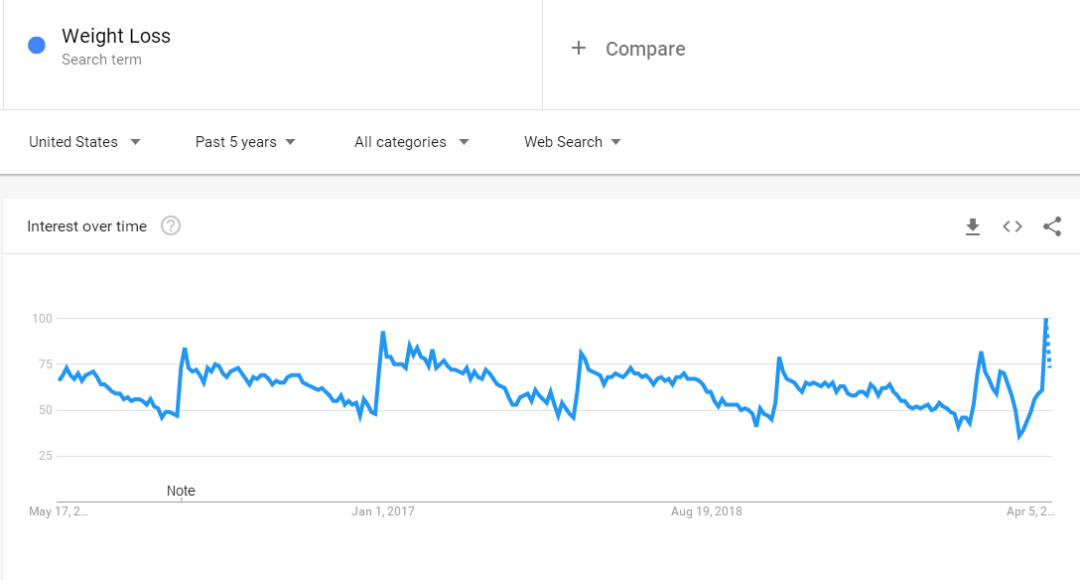1080x580 pixels.
Task: Click the Apr 5 end date label
Action: [1030, 511]
